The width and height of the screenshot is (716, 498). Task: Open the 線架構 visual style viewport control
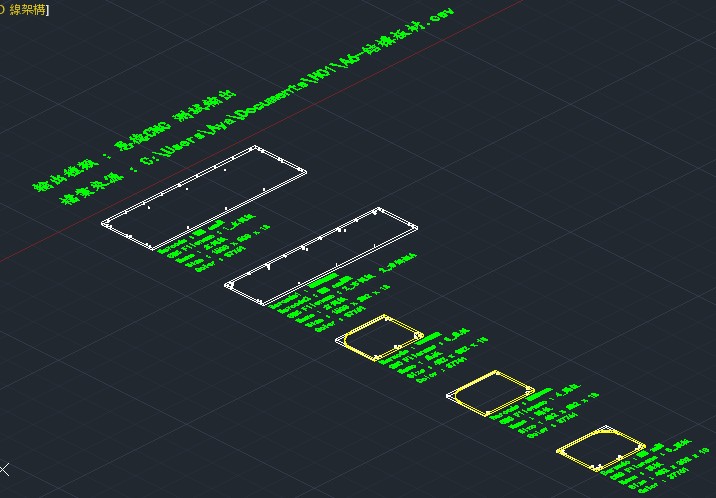coord(27,10)
